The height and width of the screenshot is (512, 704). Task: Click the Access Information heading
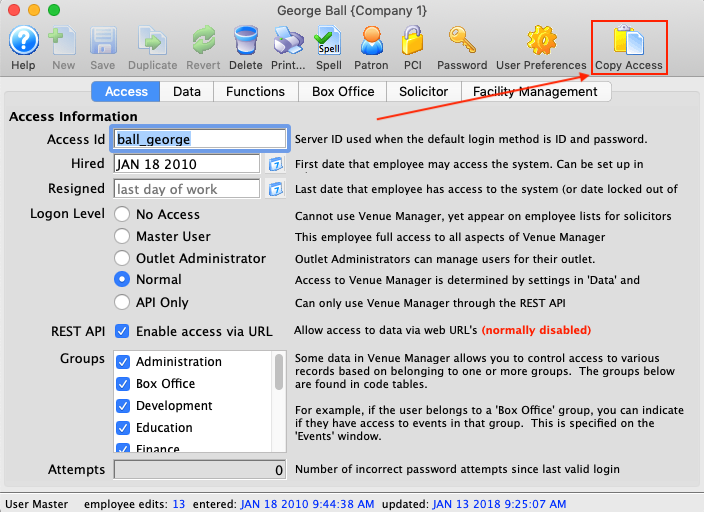click(x=73, y=116)
